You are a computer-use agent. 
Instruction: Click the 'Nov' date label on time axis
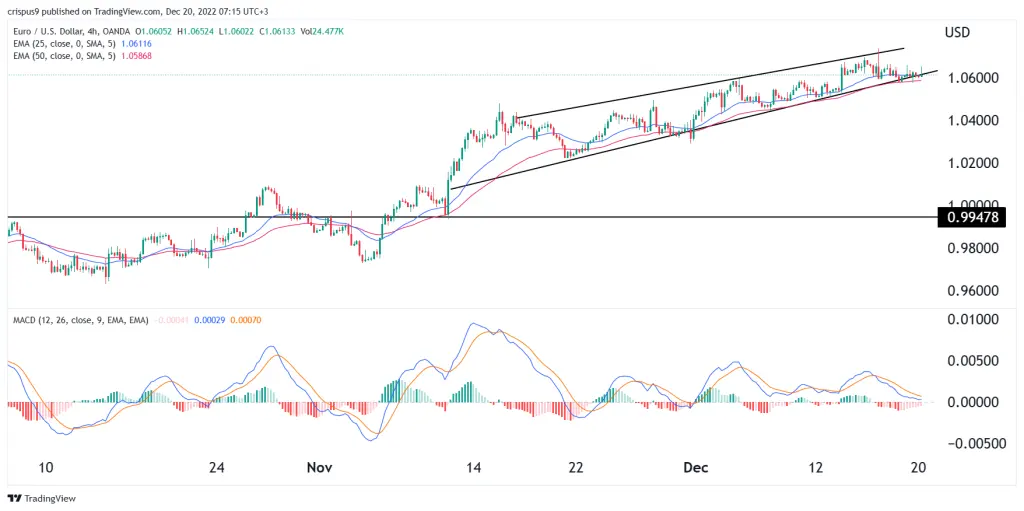319,468
